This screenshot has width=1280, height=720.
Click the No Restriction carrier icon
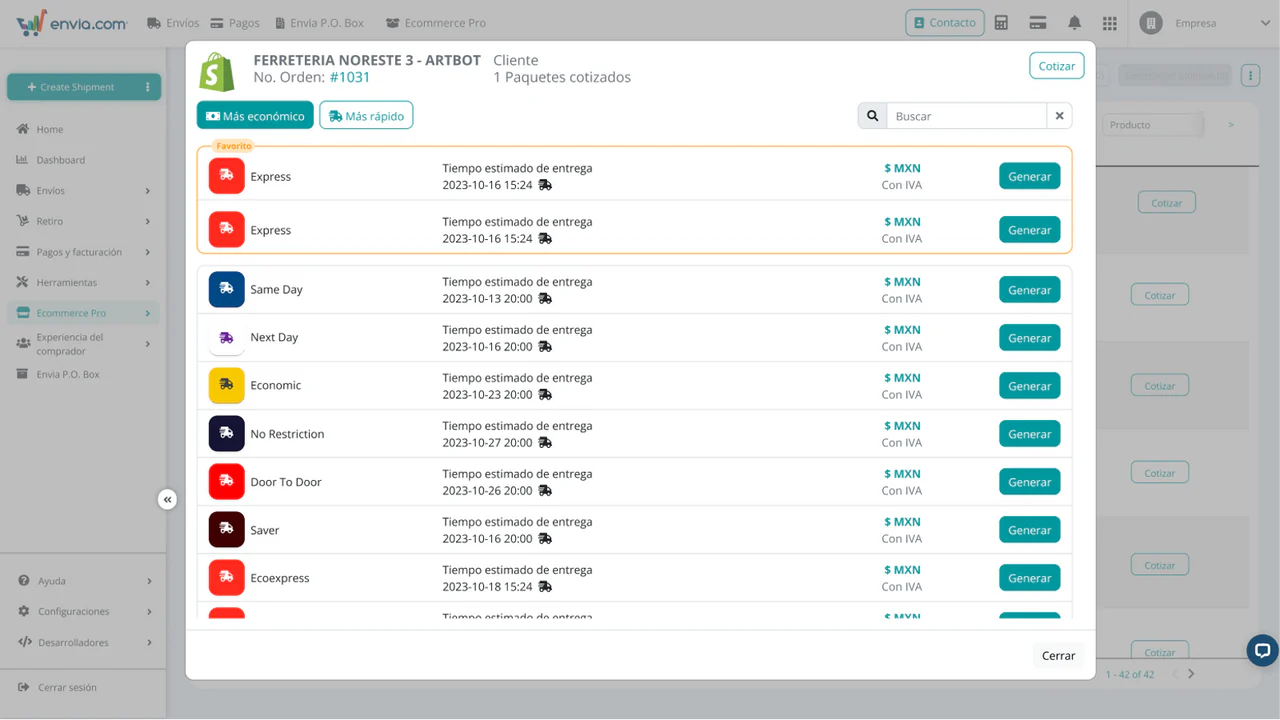click(x=226, y=433)
